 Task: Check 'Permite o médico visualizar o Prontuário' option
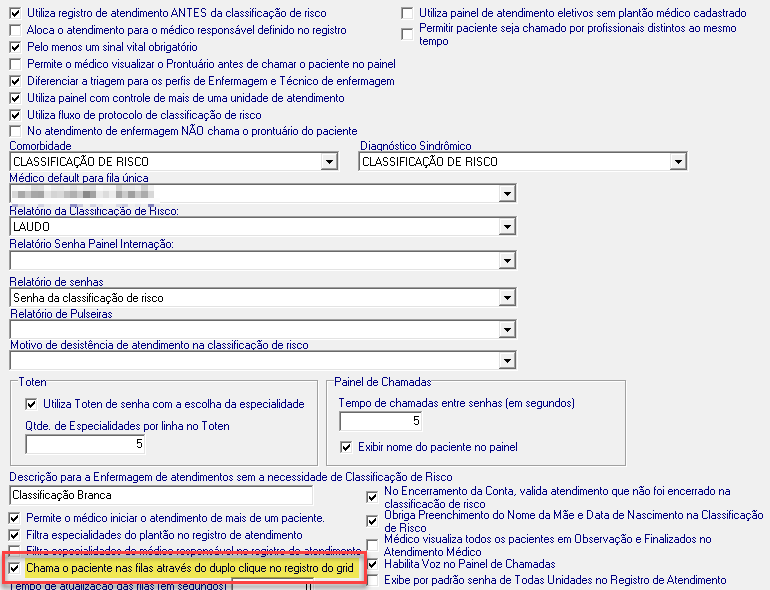pyautogui.click(x=15, y=64)
